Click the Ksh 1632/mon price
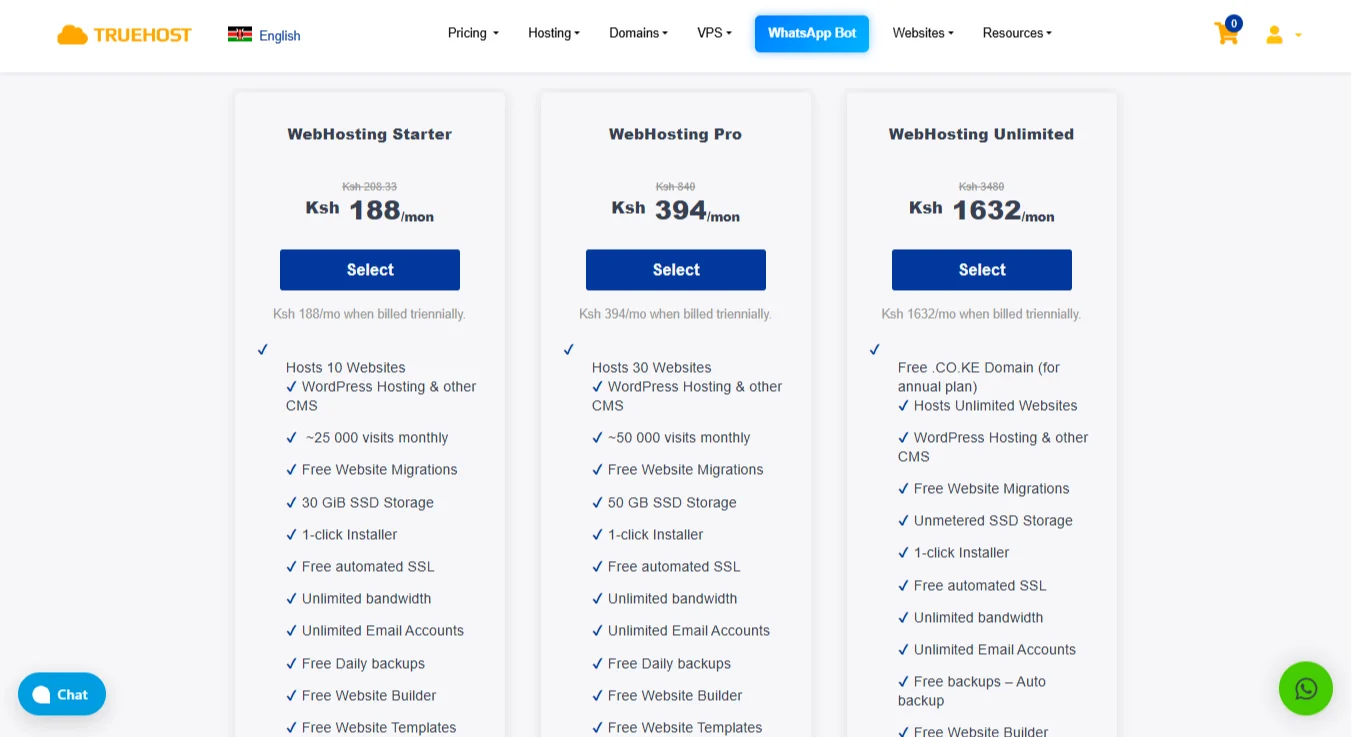 tap(982, 210)
